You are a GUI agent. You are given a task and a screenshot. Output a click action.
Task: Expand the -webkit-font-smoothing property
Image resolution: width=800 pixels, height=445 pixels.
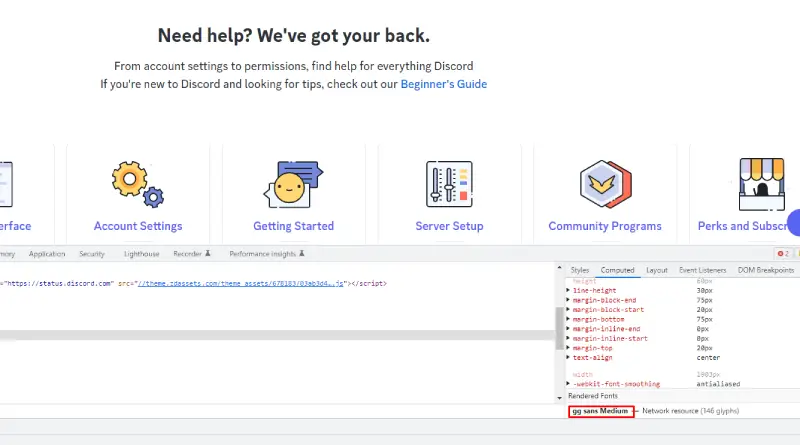(568, 384)
